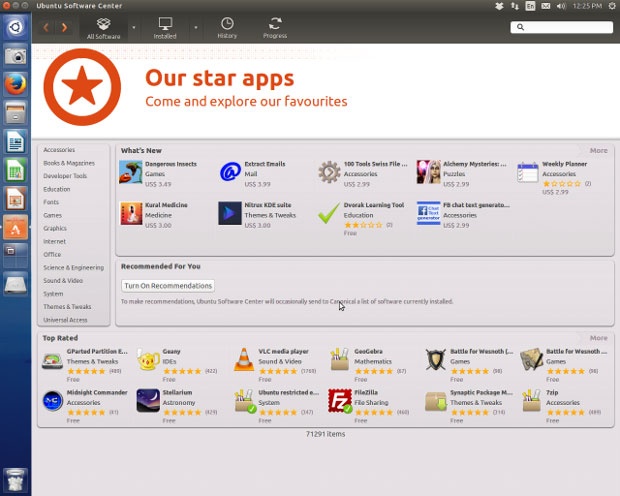The image size is (620, 496).
Task: Open VLC media player cone icon
Action: (244, 360)
